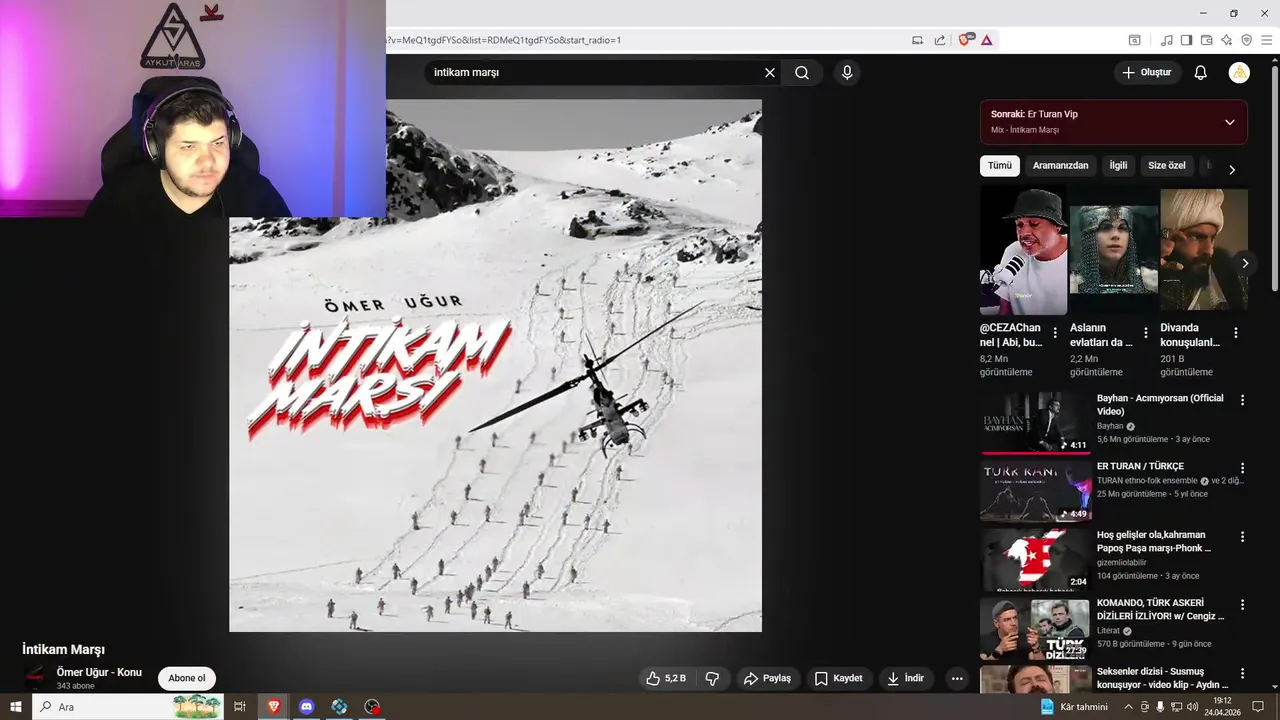The image size is (1280, 720).
Task: Open the Aslanın evlatları Short thumbnail
Action: coord(1113,251)
